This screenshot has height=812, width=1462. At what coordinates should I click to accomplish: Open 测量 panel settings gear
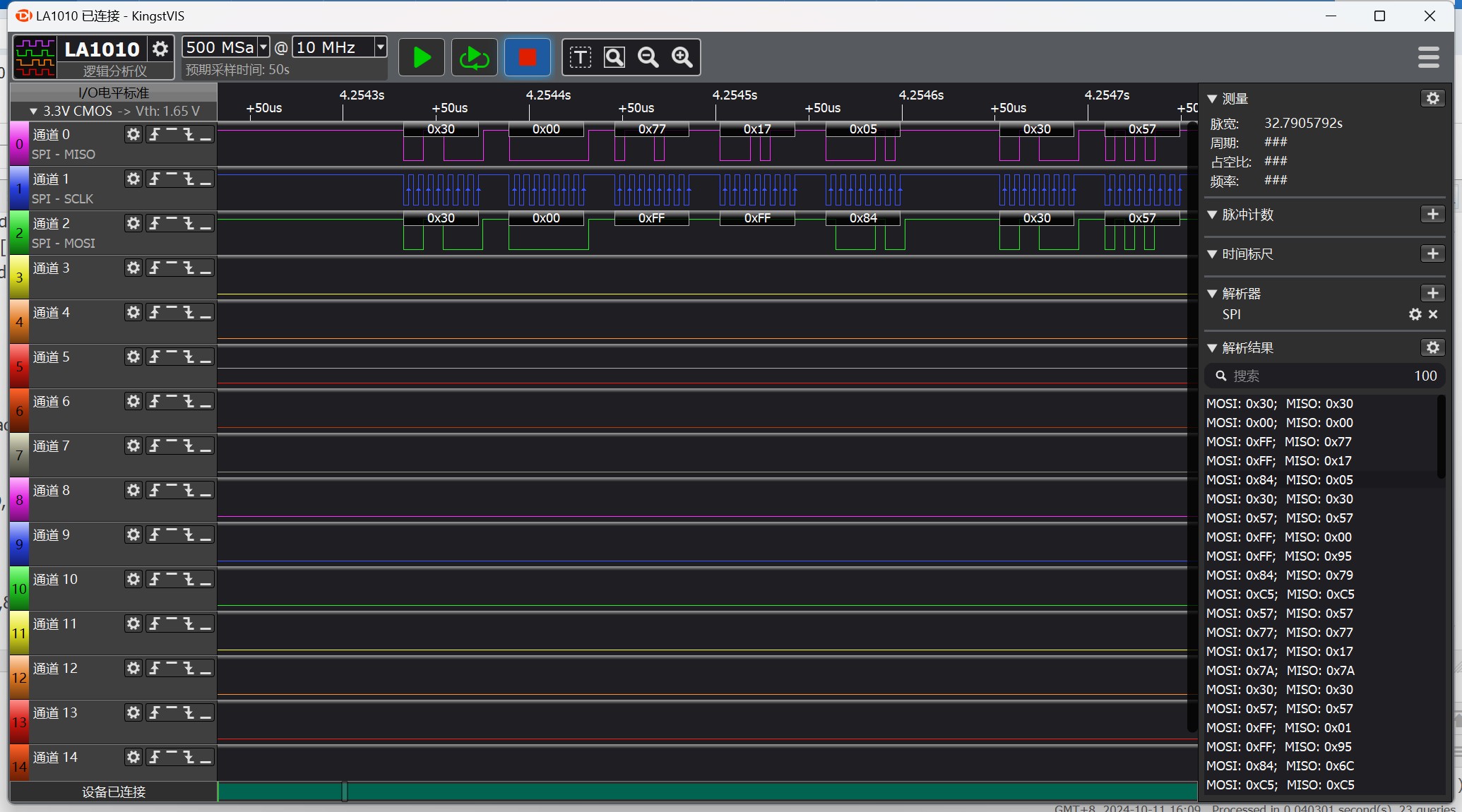click(1432, 98)
